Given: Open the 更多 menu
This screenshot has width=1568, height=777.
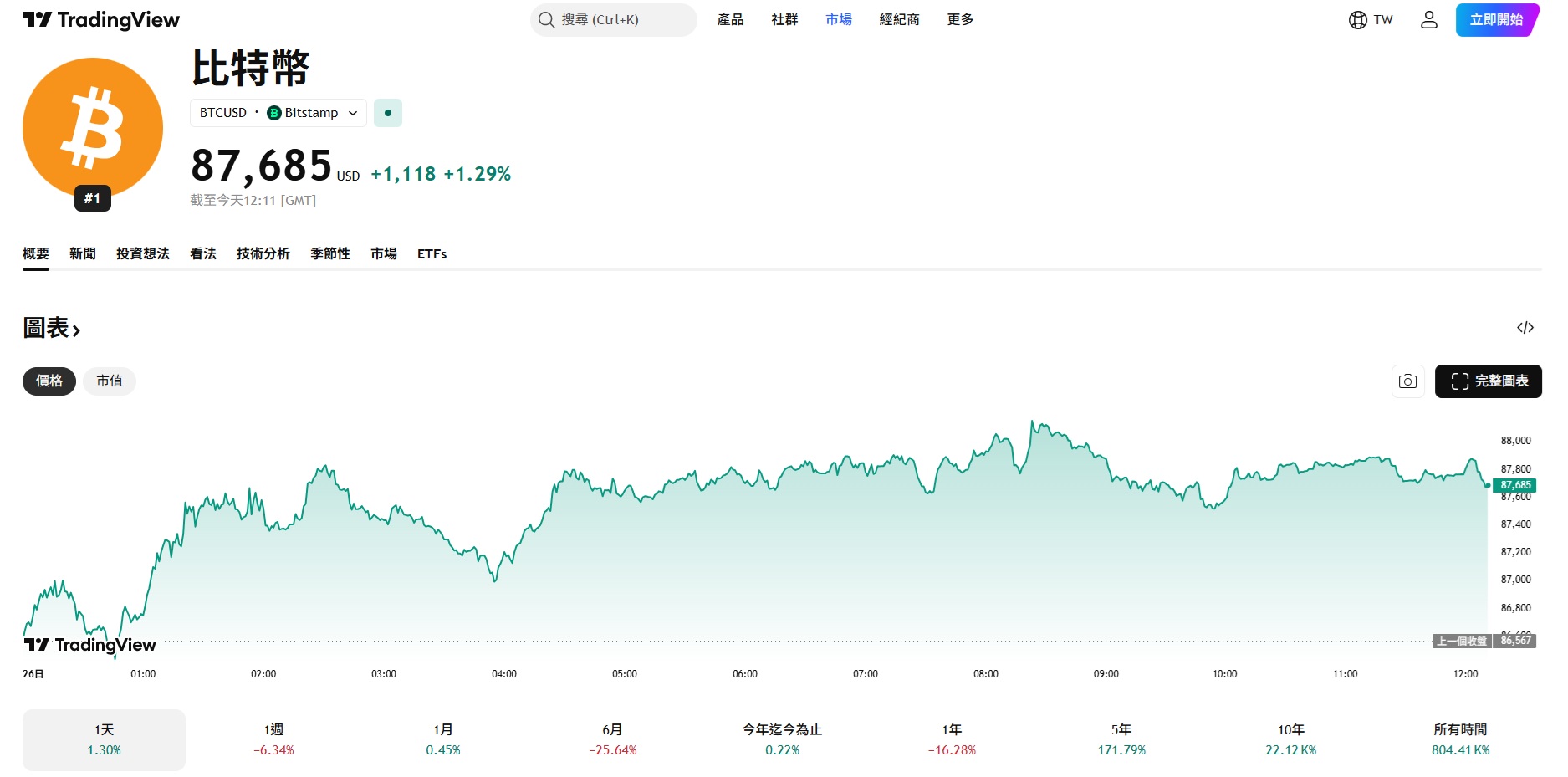Looking at the screenshot, I should [959, 19].
